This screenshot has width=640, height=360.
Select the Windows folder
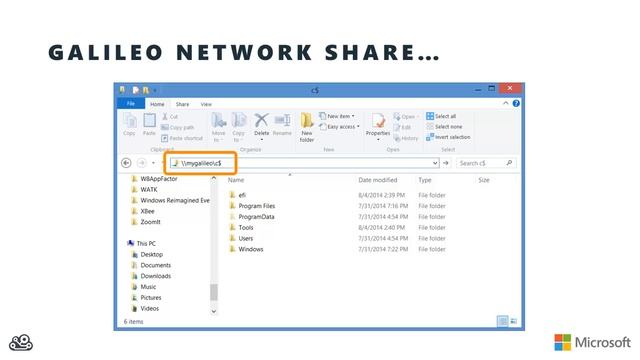pos(246,249)
